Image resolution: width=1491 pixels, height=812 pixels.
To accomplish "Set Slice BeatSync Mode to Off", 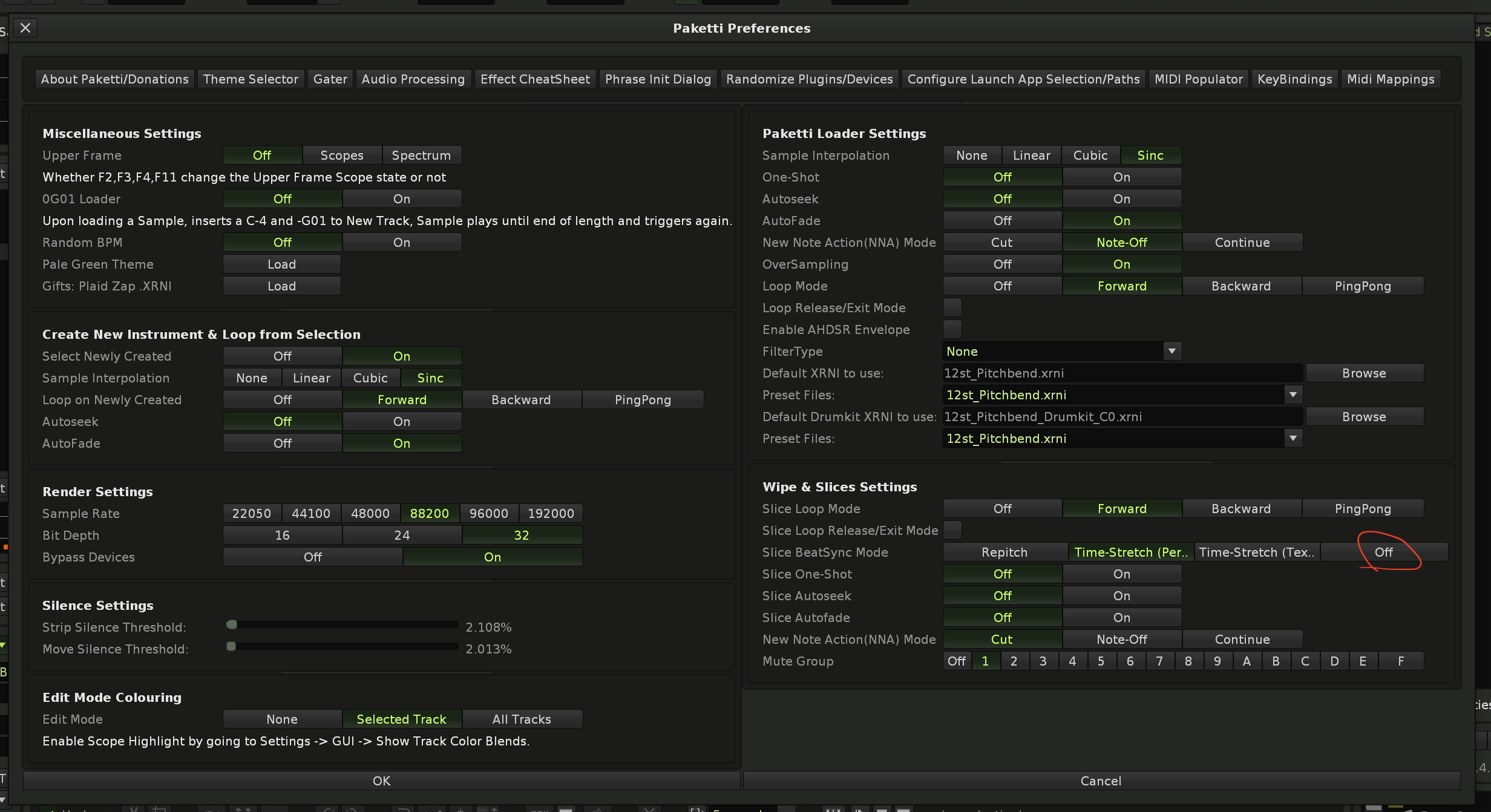I will point(1384,552).
